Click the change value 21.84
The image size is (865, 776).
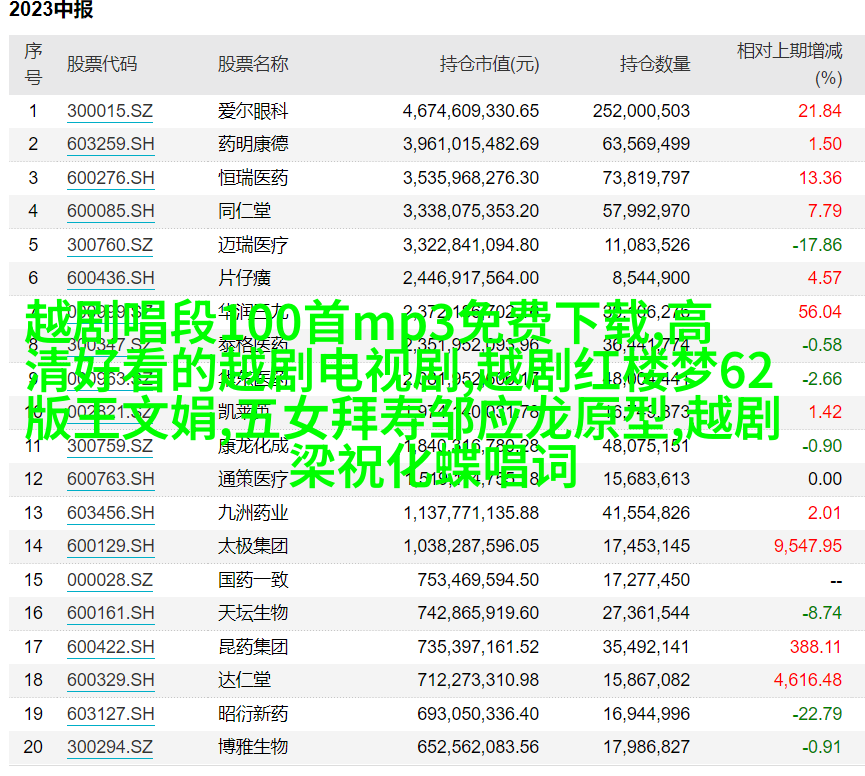click(820, 111)
